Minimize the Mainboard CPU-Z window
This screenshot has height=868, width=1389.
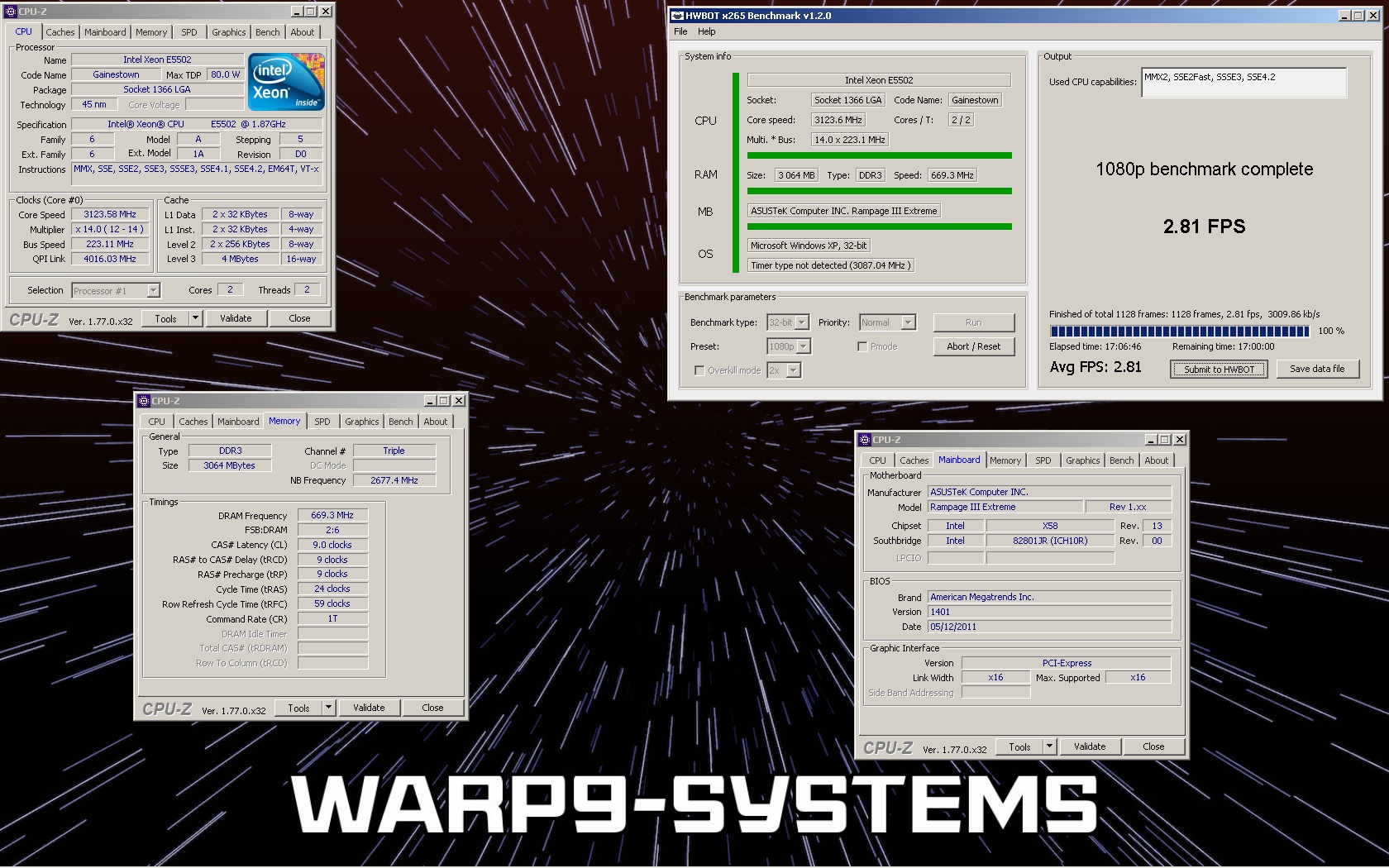tap(1152, 440)
